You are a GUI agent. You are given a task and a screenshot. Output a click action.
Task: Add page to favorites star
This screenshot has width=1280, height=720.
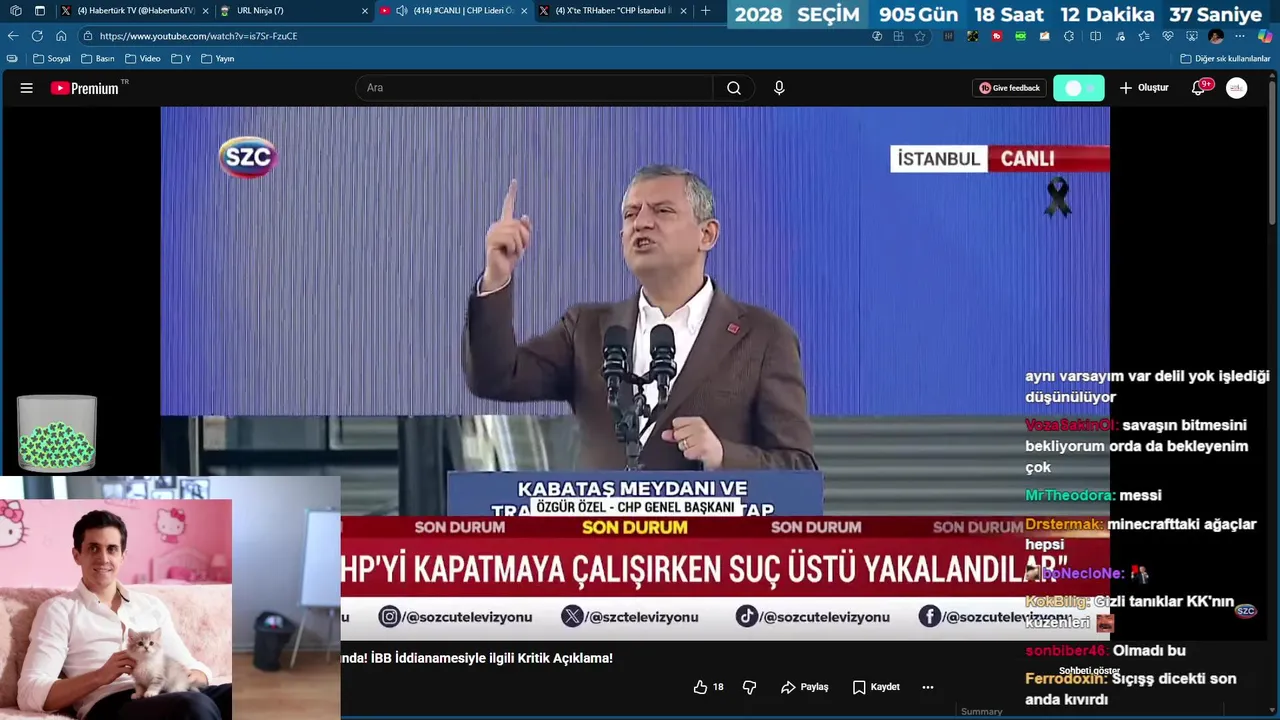pyautogui.click(x=920, y=36)
